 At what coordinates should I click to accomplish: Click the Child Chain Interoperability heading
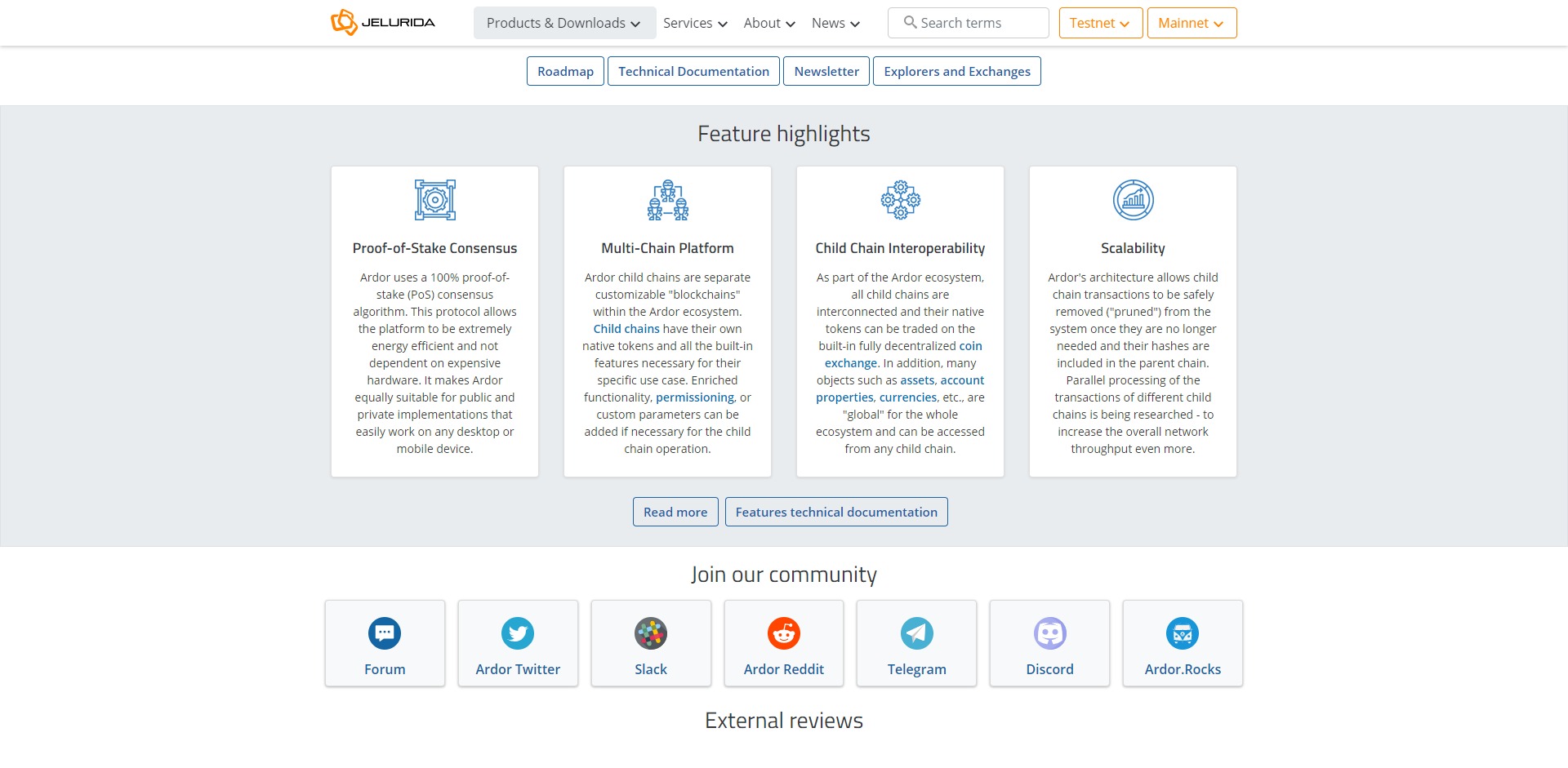[900, 248]
